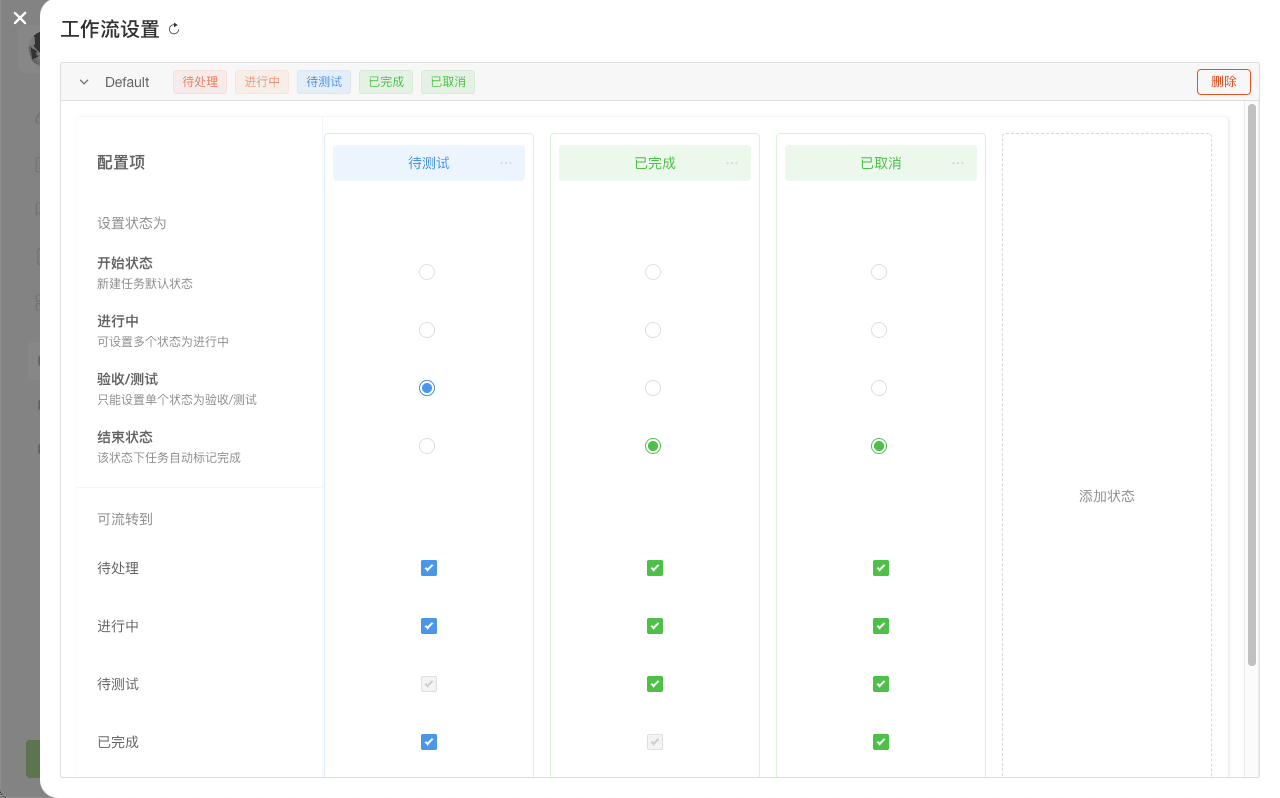The height and width of the screenshot is (798, 1280).
Task: Click the 待测试 blue tag in header
Action: [324, 82]
